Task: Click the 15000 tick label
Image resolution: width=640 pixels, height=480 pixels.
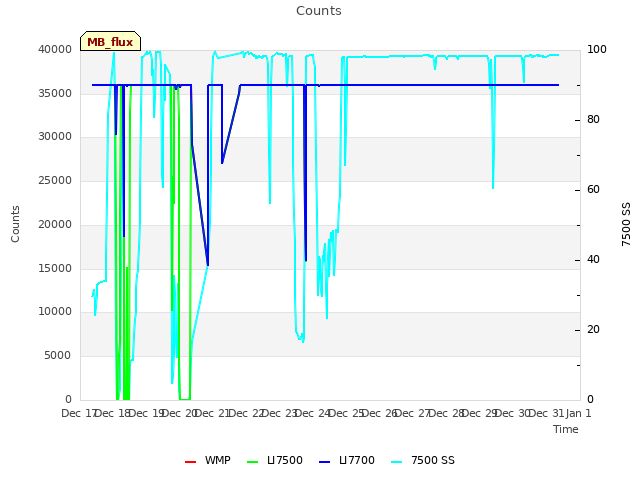Action: click(x=55, y=268)
